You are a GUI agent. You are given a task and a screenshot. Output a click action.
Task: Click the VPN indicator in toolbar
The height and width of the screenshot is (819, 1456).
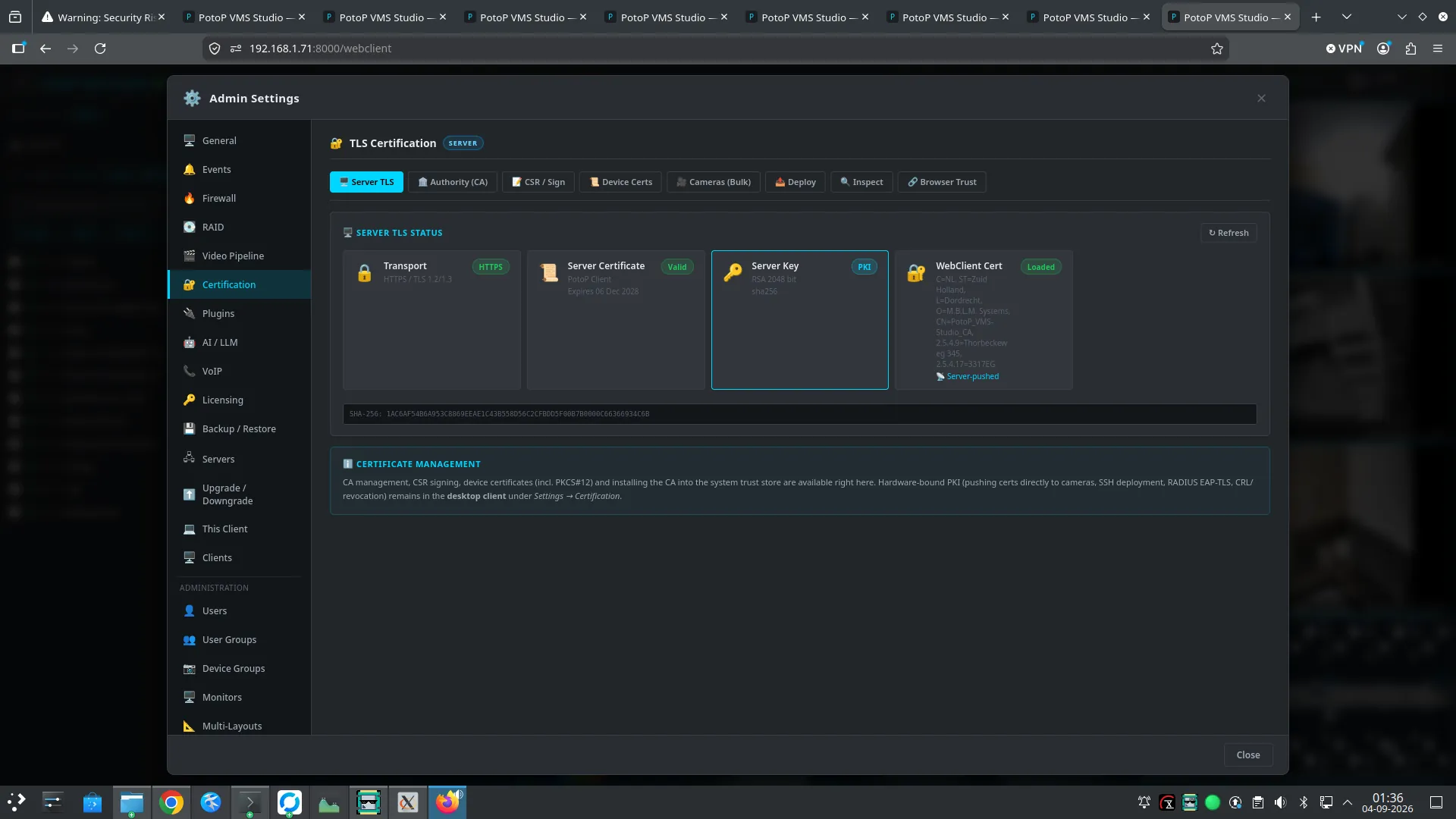[1345, 49]
